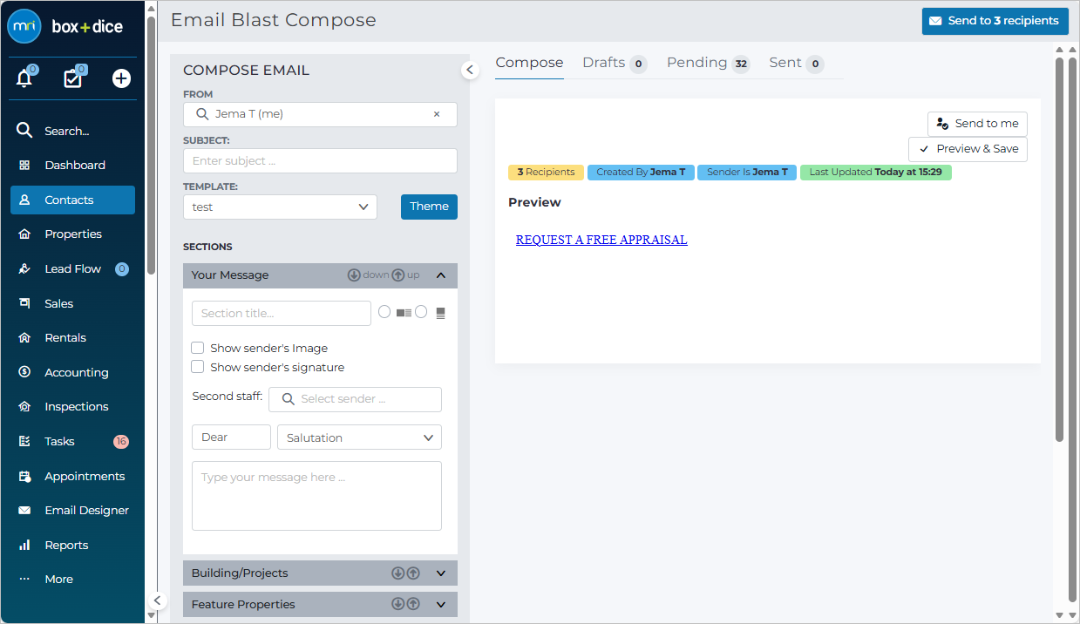Select the stacked layout radio button
The width and height of the screenshot is (1080, 624).
[421, 312]
